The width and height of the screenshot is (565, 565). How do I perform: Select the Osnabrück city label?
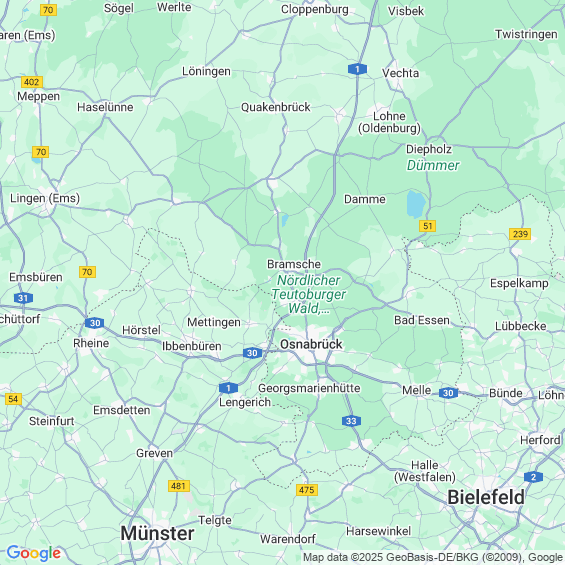click(311, 344)
